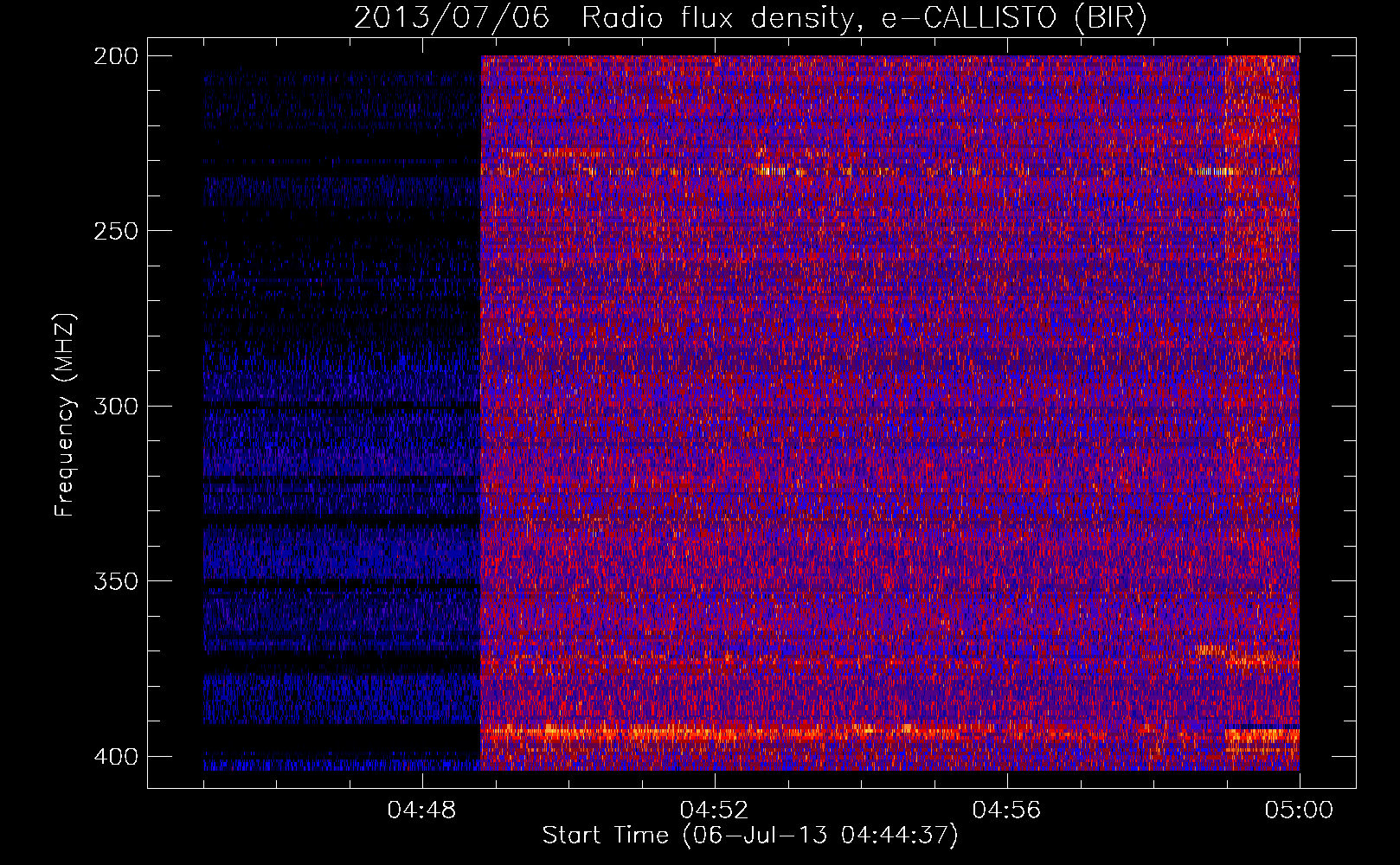Click the 250 frequency tick label
Viewport: 1400px width, 865px height.
click(116, 231)
